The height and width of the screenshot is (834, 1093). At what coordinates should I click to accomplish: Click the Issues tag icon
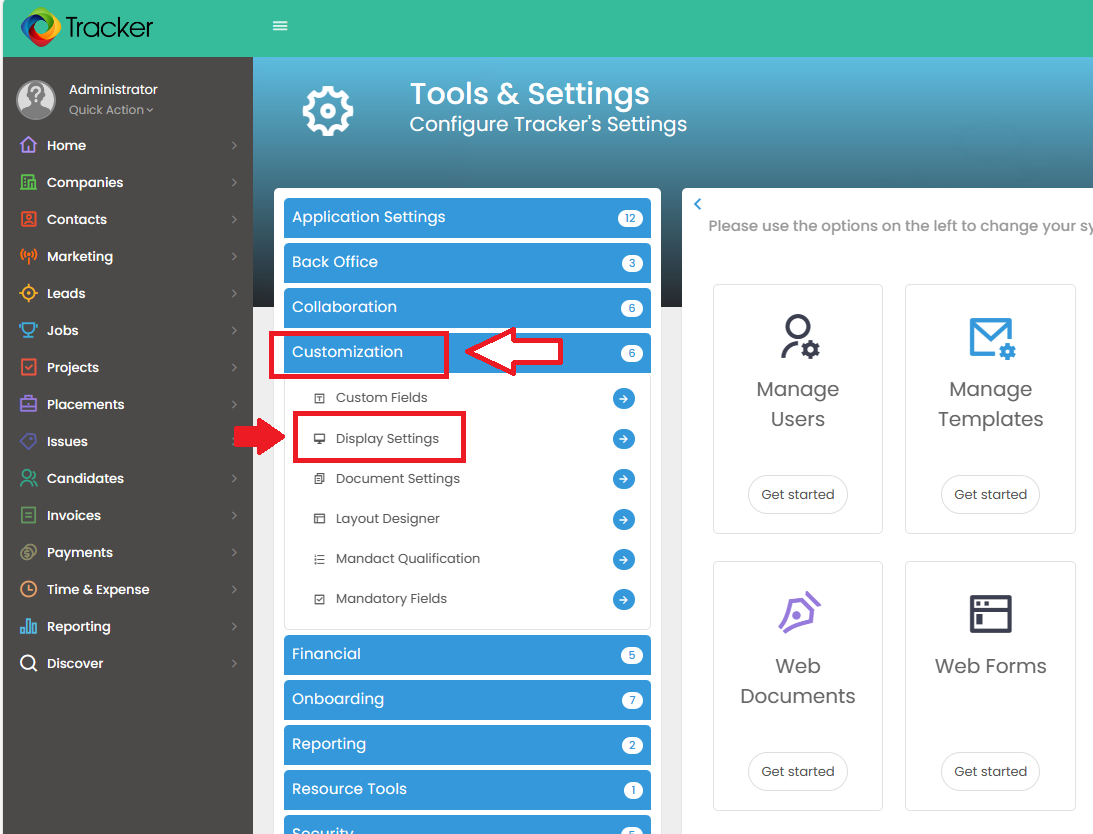coord(29,441)
